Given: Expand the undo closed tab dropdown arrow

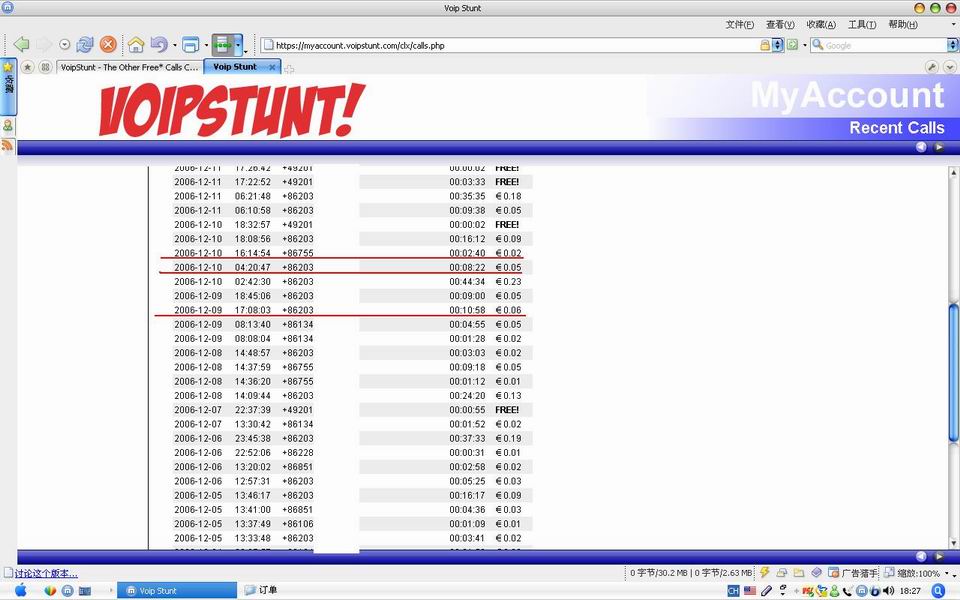Looking at the screenshot, I should [175, 45].
